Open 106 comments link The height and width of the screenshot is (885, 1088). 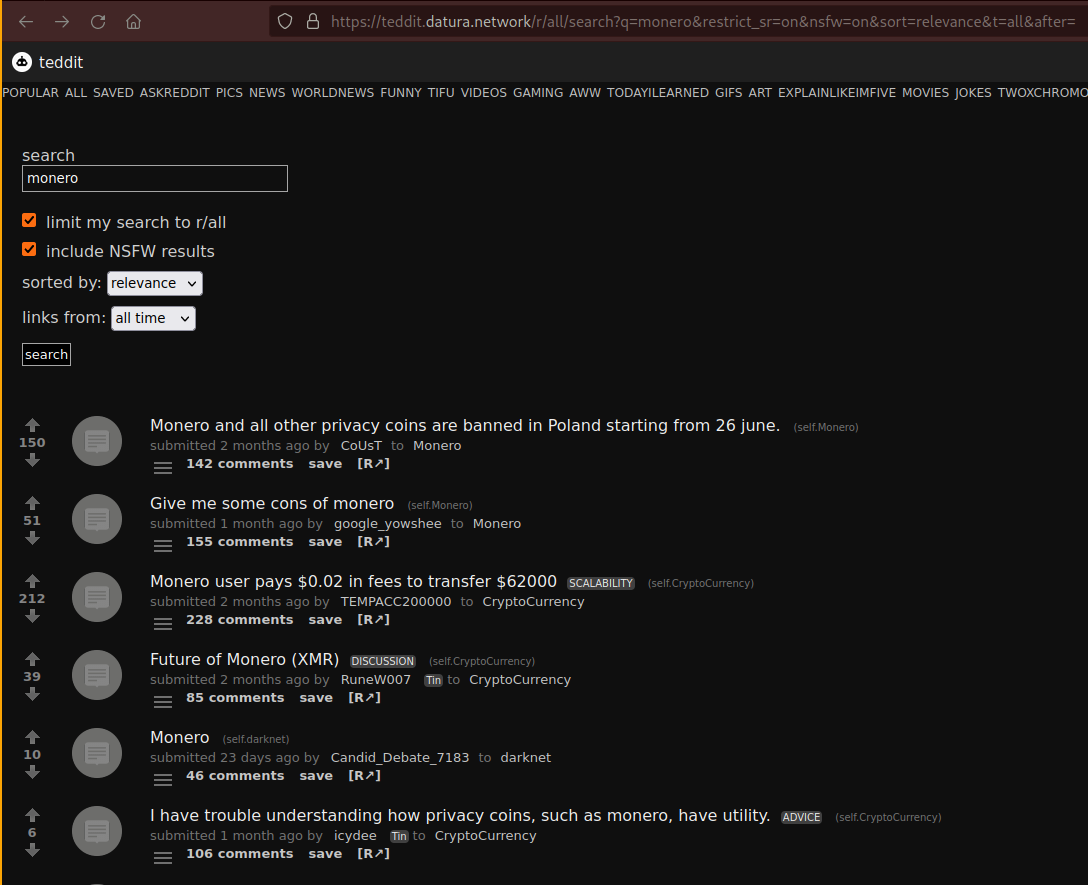click(239, 854)
